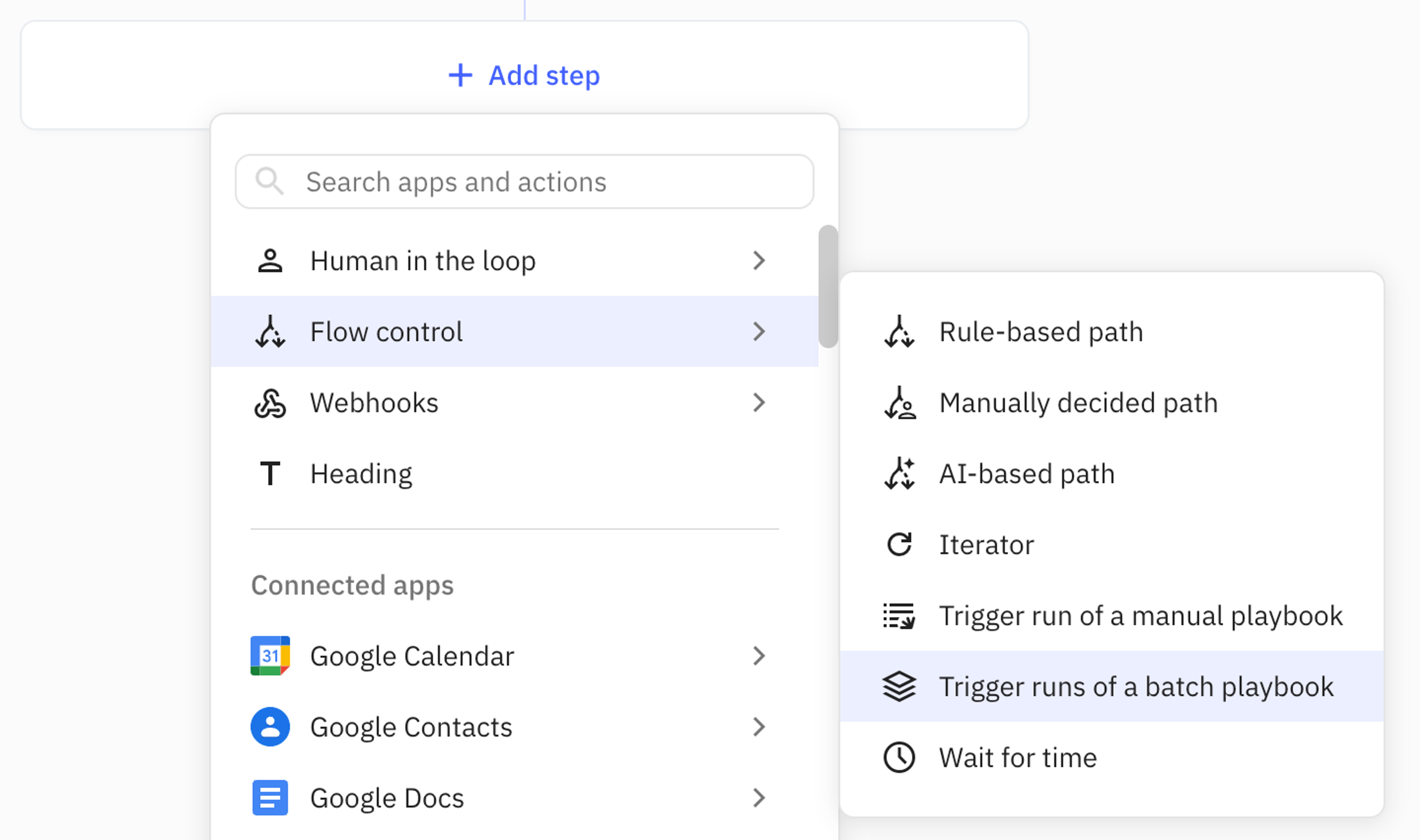
Task: Click the menu's vertical scrollbar thumb
Action: click(828, 286)
